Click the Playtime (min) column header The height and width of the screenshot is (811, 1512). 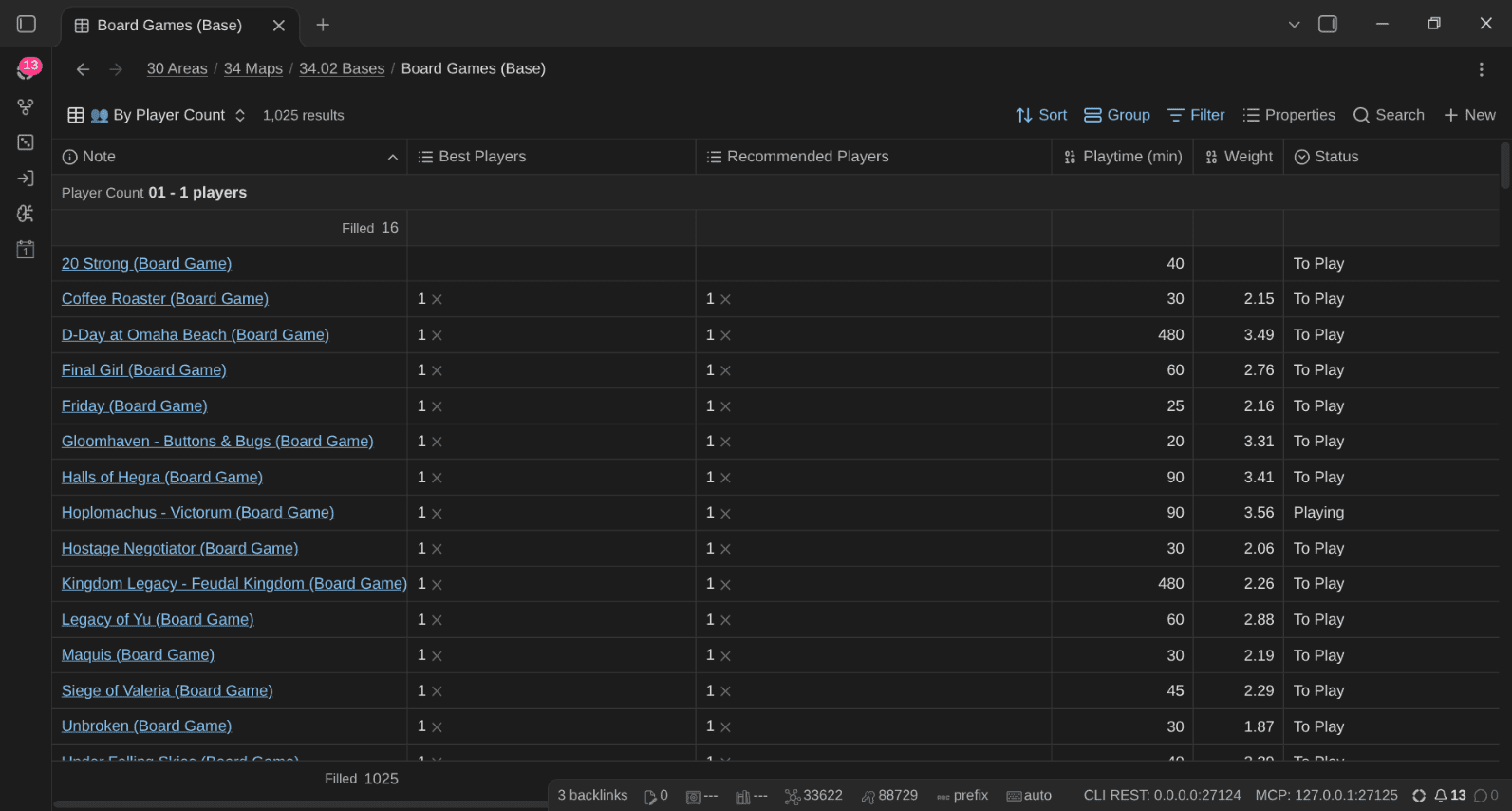1123,157
